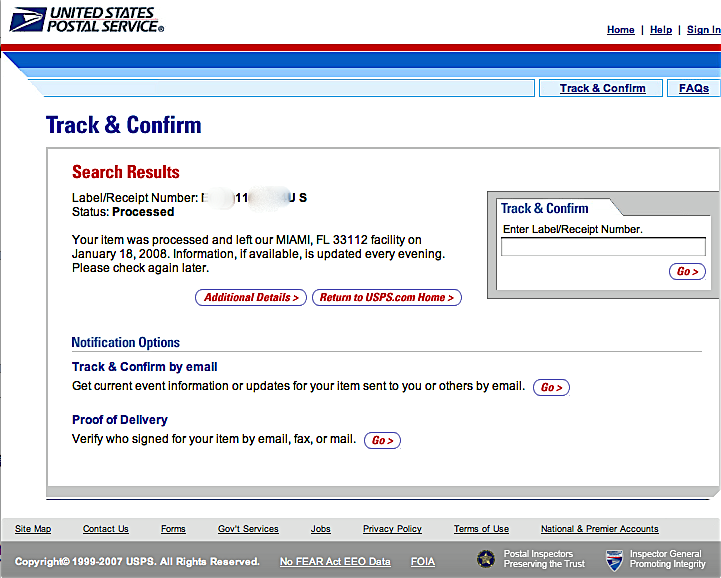
Task: Select the Track & Confirm navigation tab
Action: point(602,88)
